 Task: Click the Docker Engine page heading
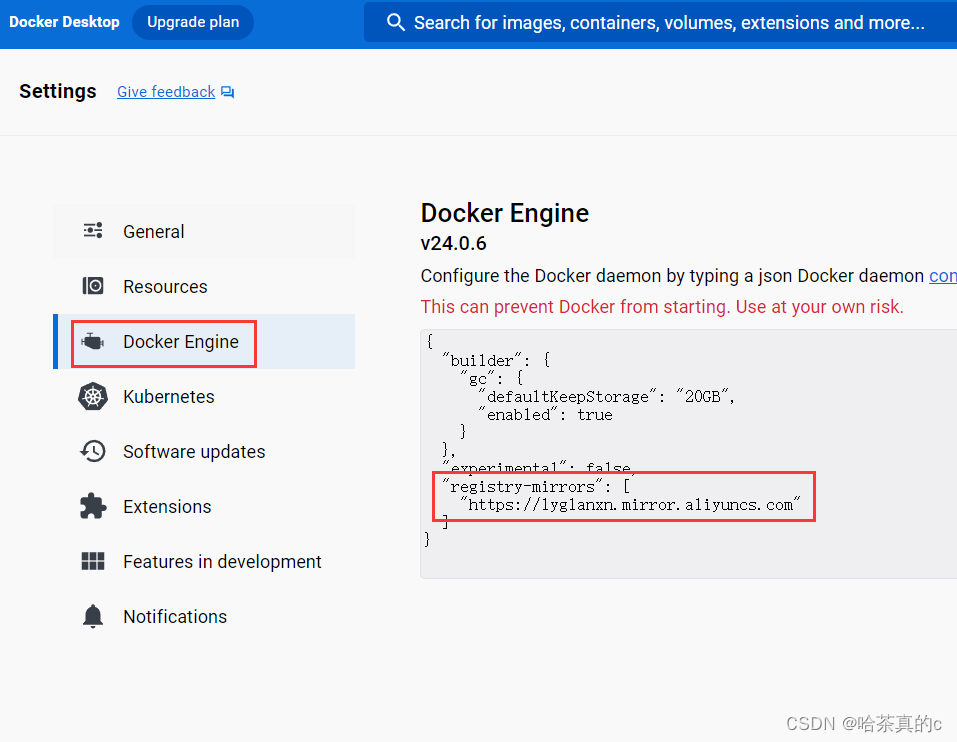(x=505, y=213)
